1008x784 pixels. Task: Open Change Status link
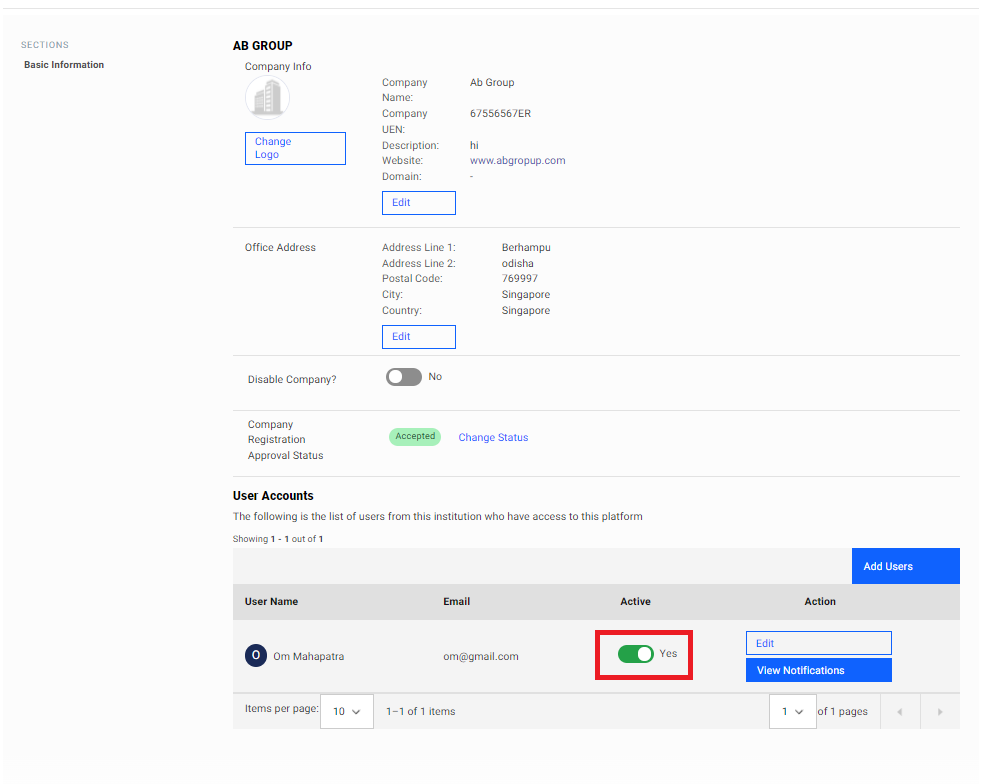[x=492, y=436]
